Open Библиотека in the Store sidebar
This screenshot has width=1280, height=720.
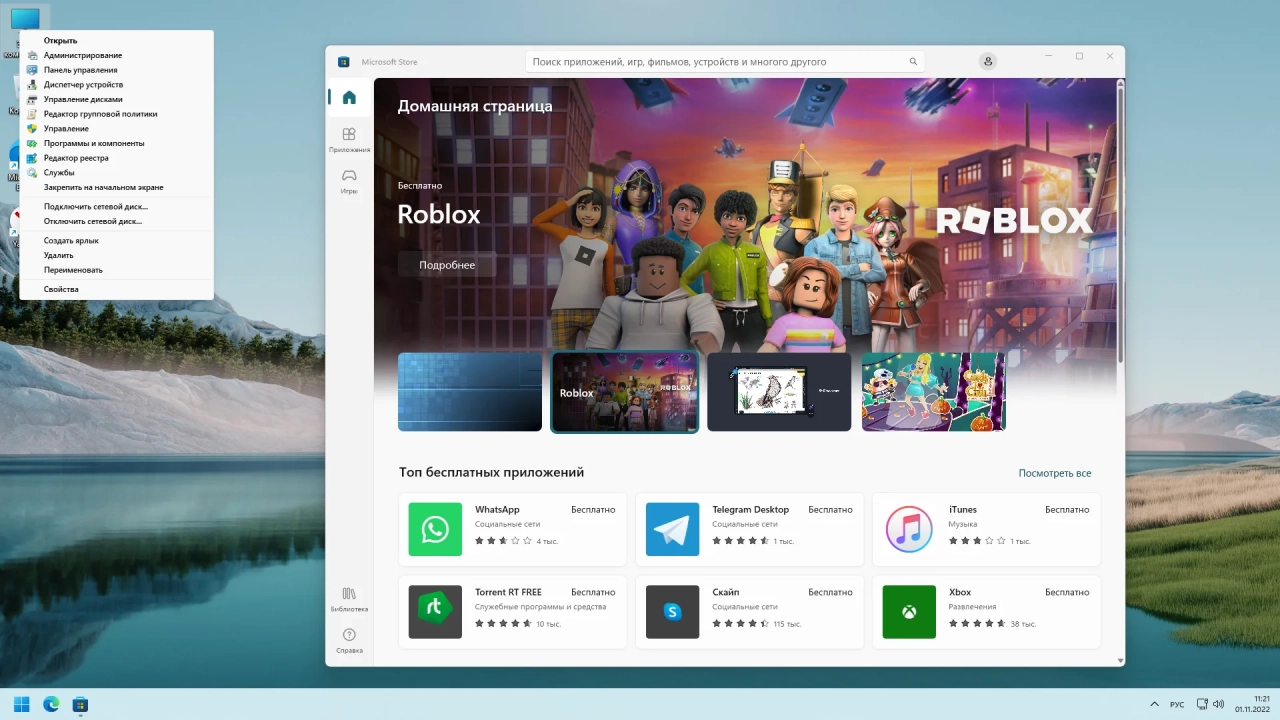tap(349, 599)
